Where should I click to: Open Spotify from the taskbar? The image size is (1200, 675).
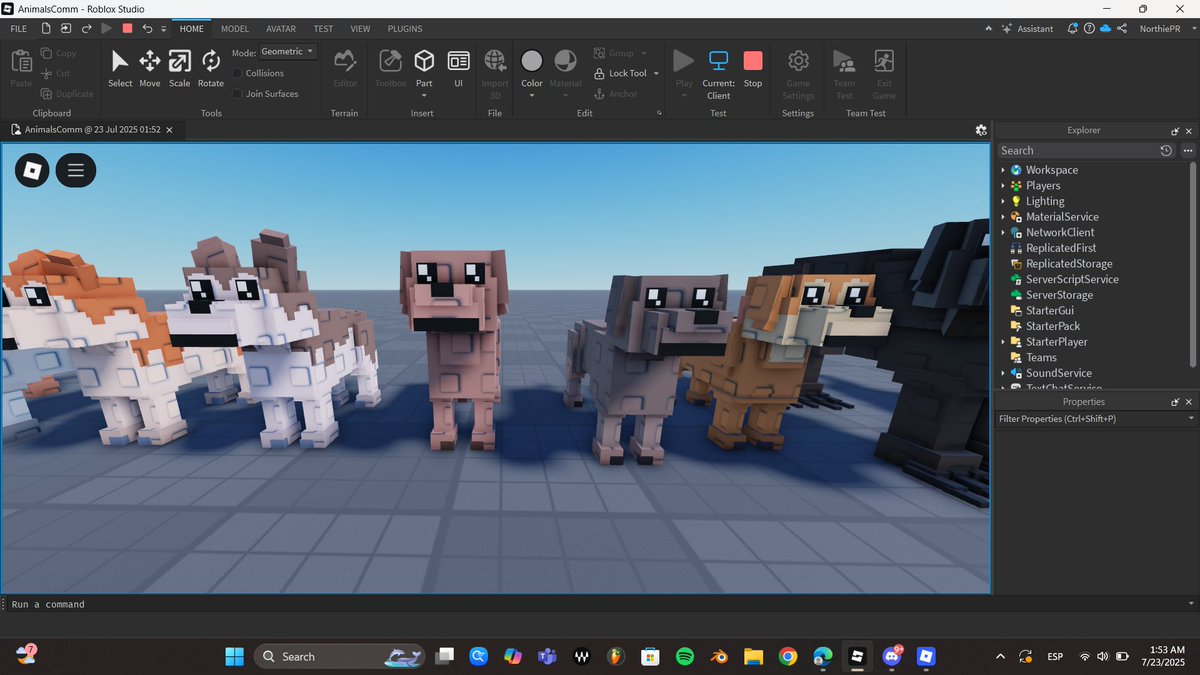[685, 656]
